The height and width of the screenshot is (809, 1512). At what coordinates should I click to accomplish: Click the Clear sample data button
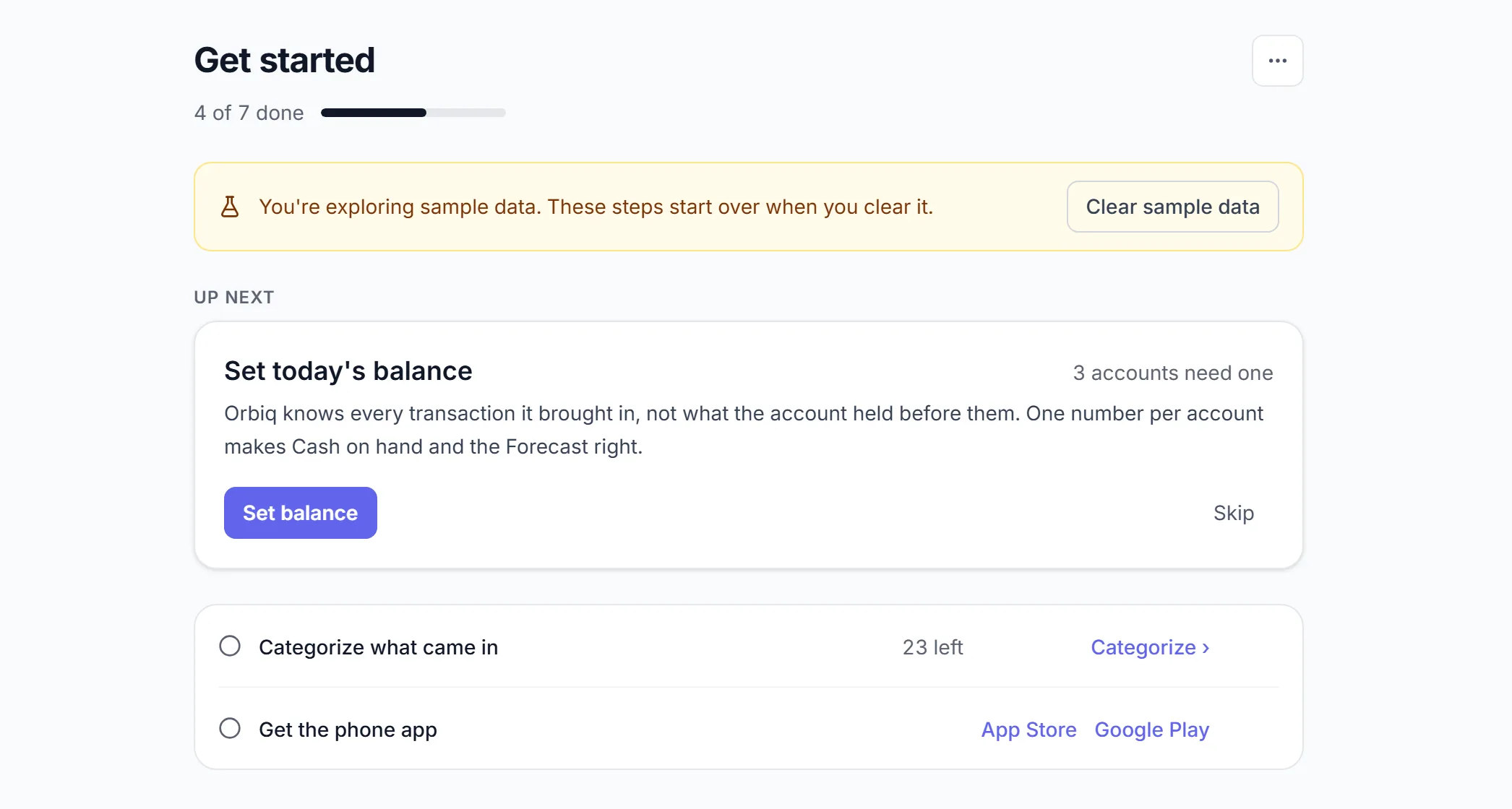1172,207
